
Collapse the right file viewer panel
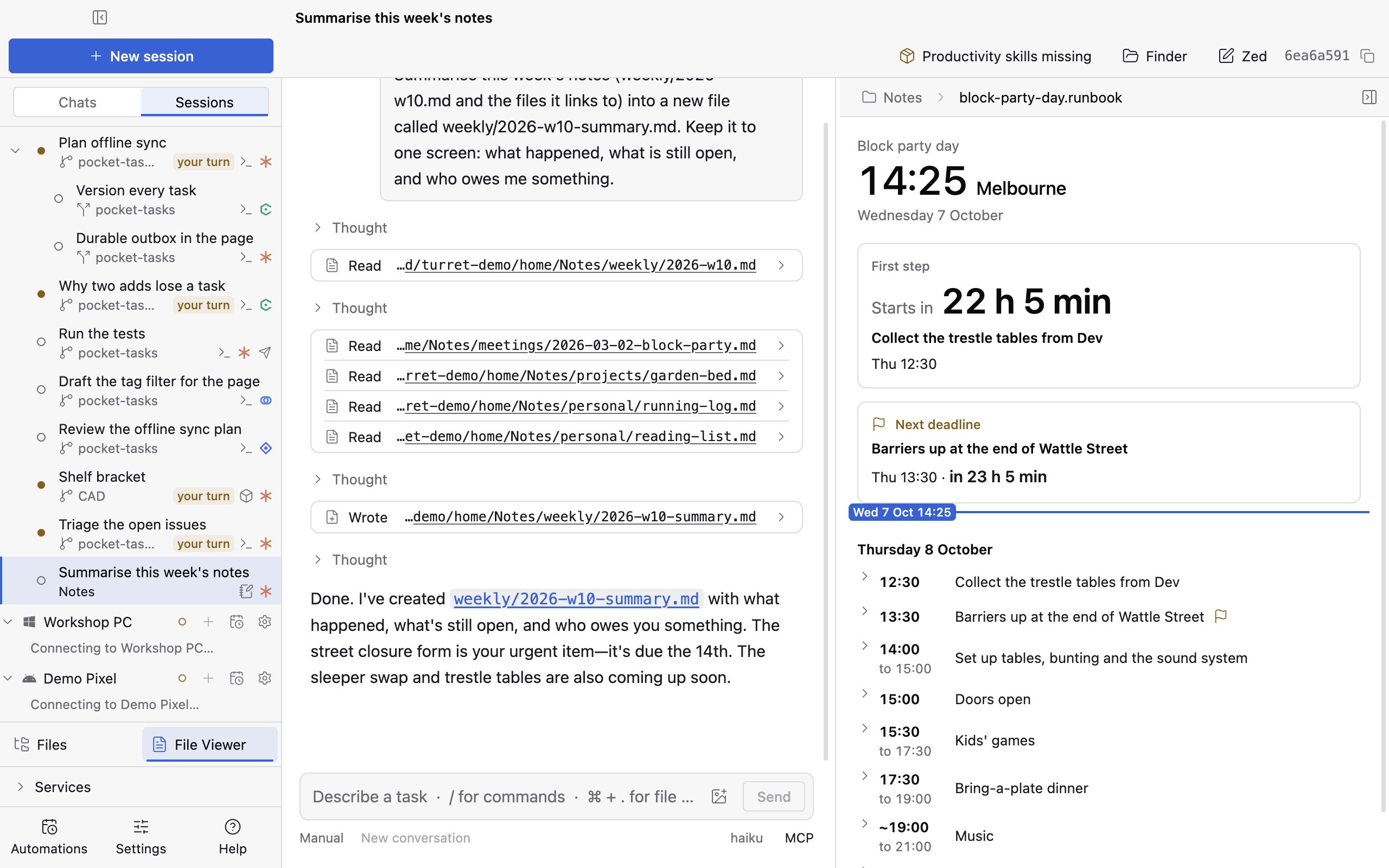click(1369, 97)
